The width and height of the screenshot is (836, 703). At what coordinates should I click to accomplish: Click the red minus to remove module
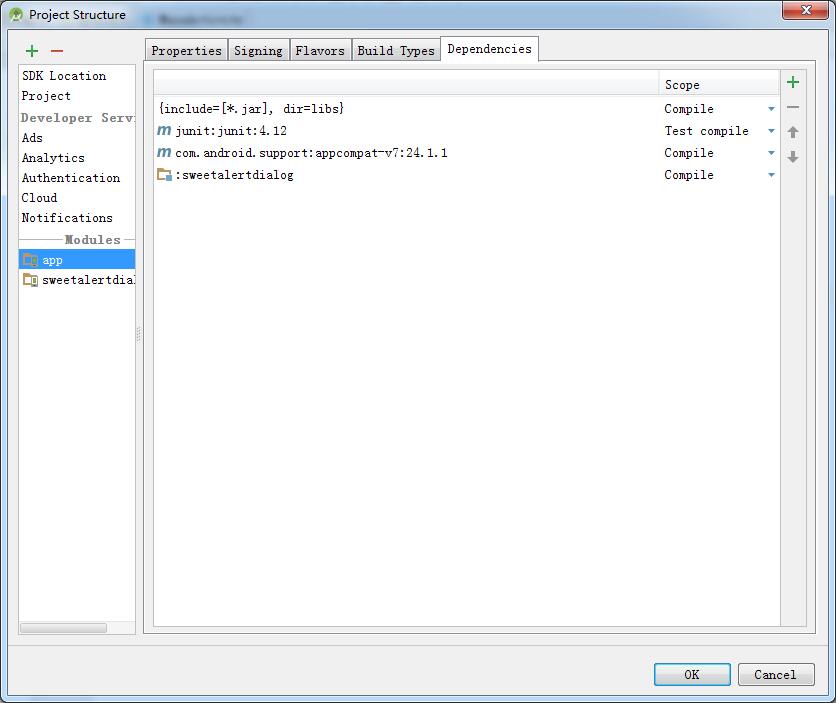coord(57,51)
